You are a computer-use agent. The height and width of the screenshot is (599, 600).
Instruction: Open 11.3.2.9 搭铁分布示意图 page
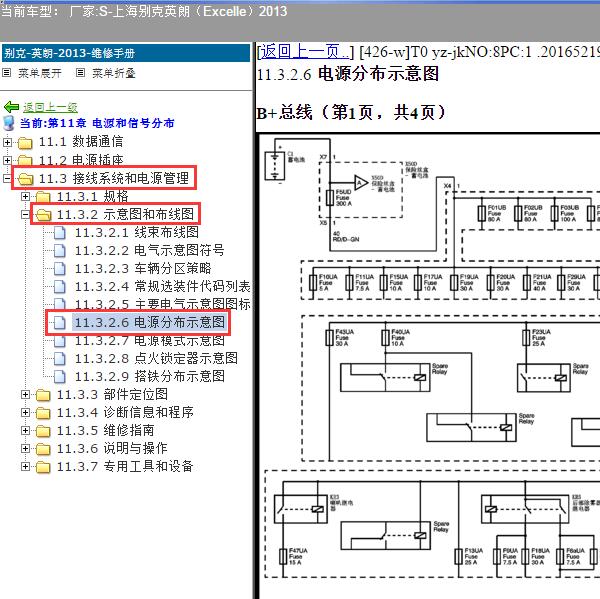tap(150, 376)
